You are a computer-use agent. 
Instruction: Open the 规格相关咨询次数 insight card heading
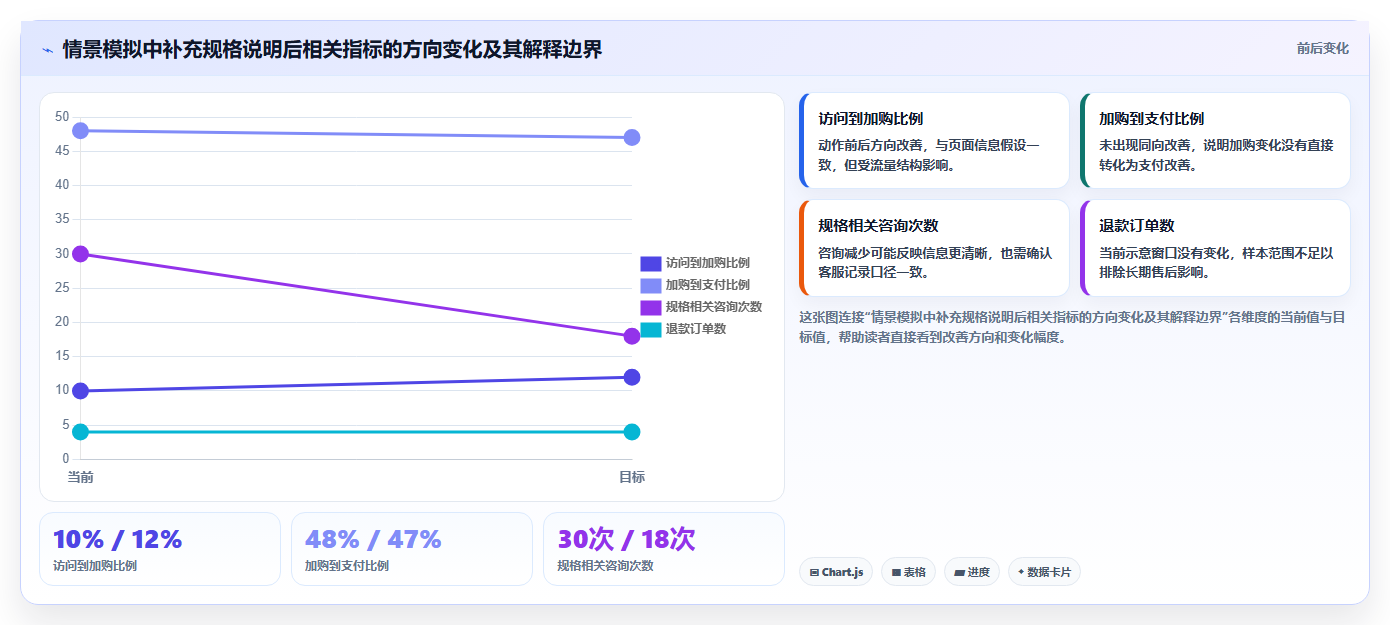coord(878,226)
